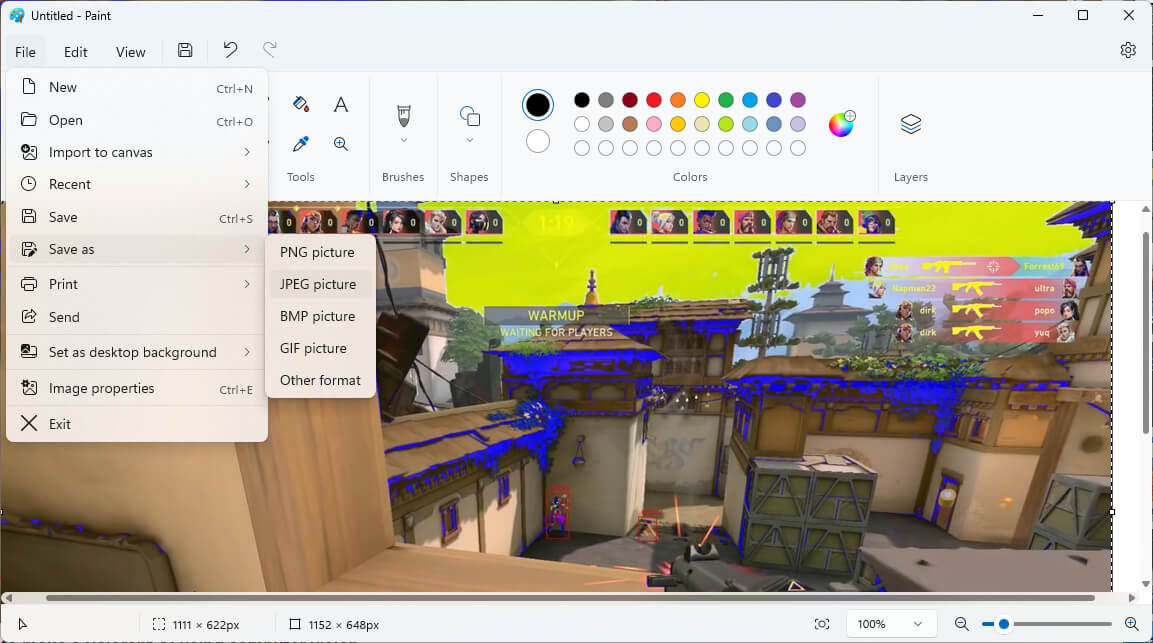Open the Layers panel icon

[910, 124]
